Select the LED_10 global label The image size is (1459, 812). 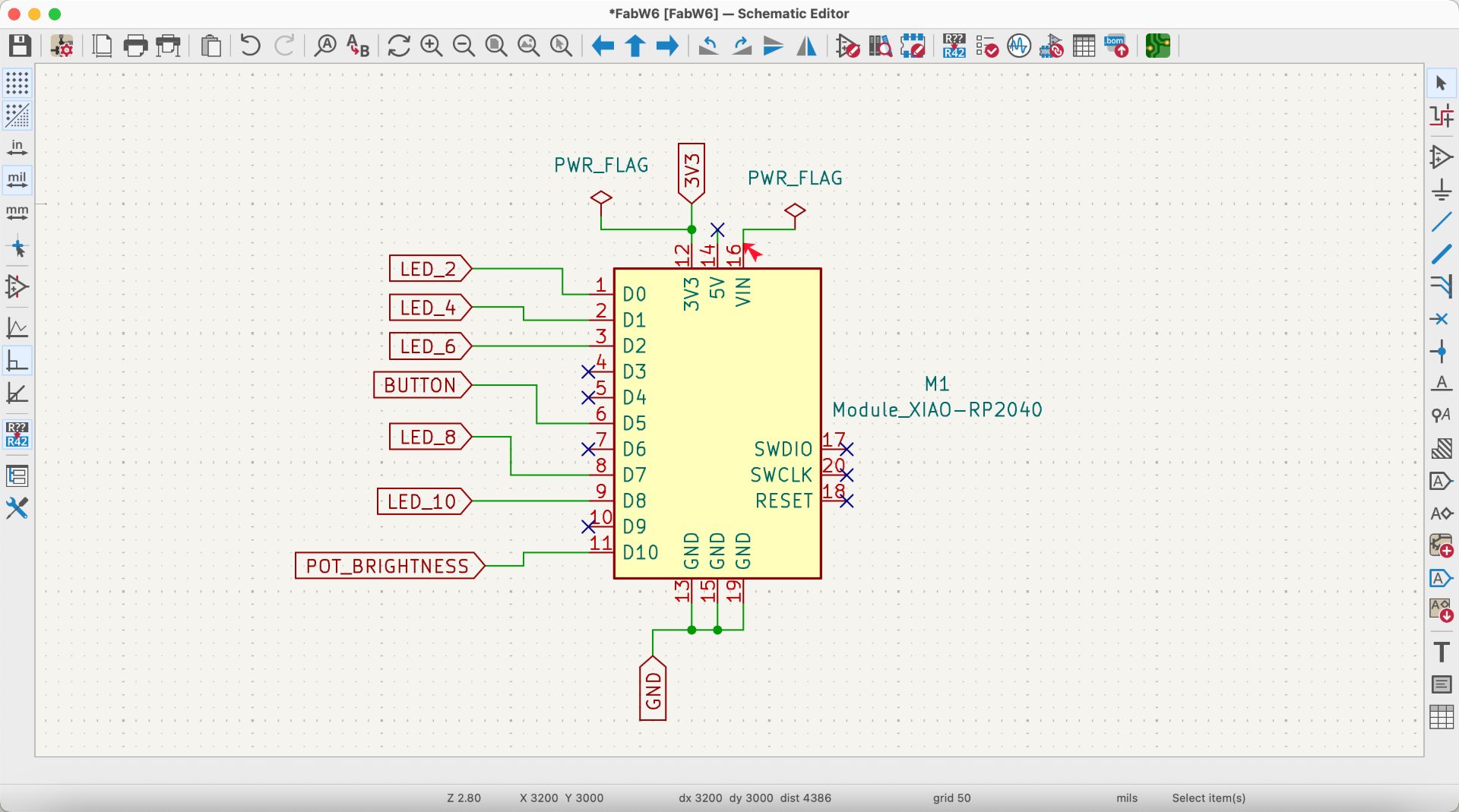[x=424, y=501]
